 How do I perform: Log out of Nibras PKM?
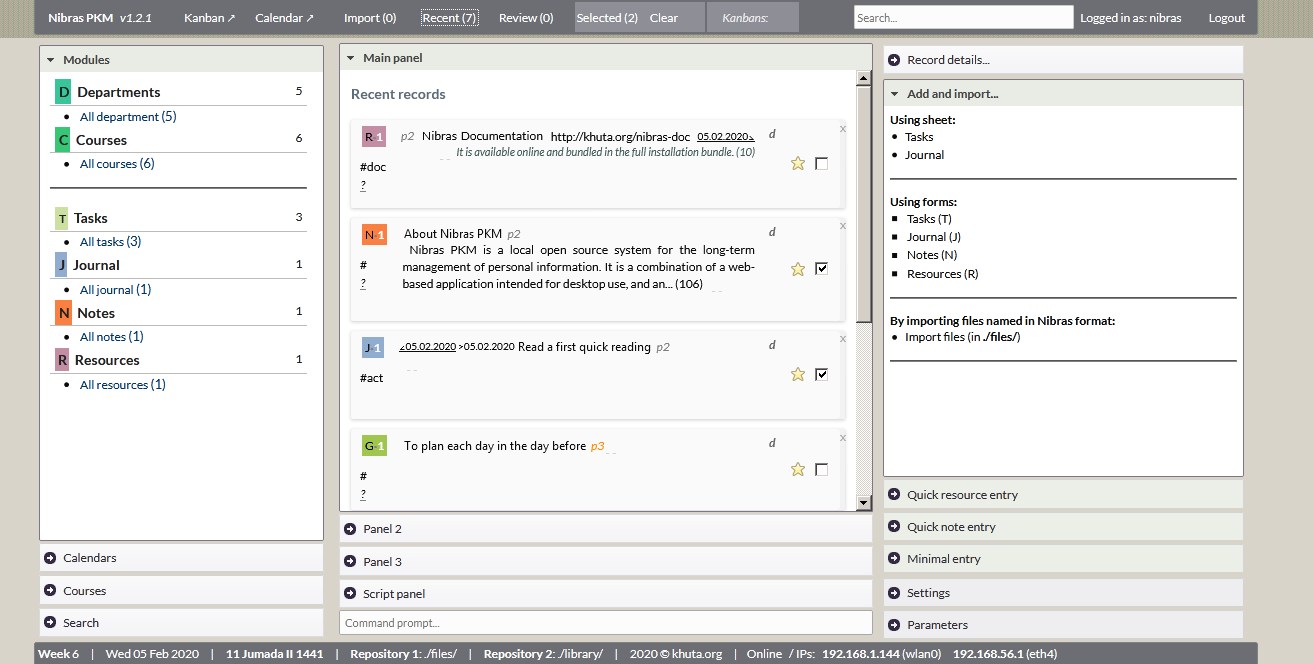point(1227,18)
